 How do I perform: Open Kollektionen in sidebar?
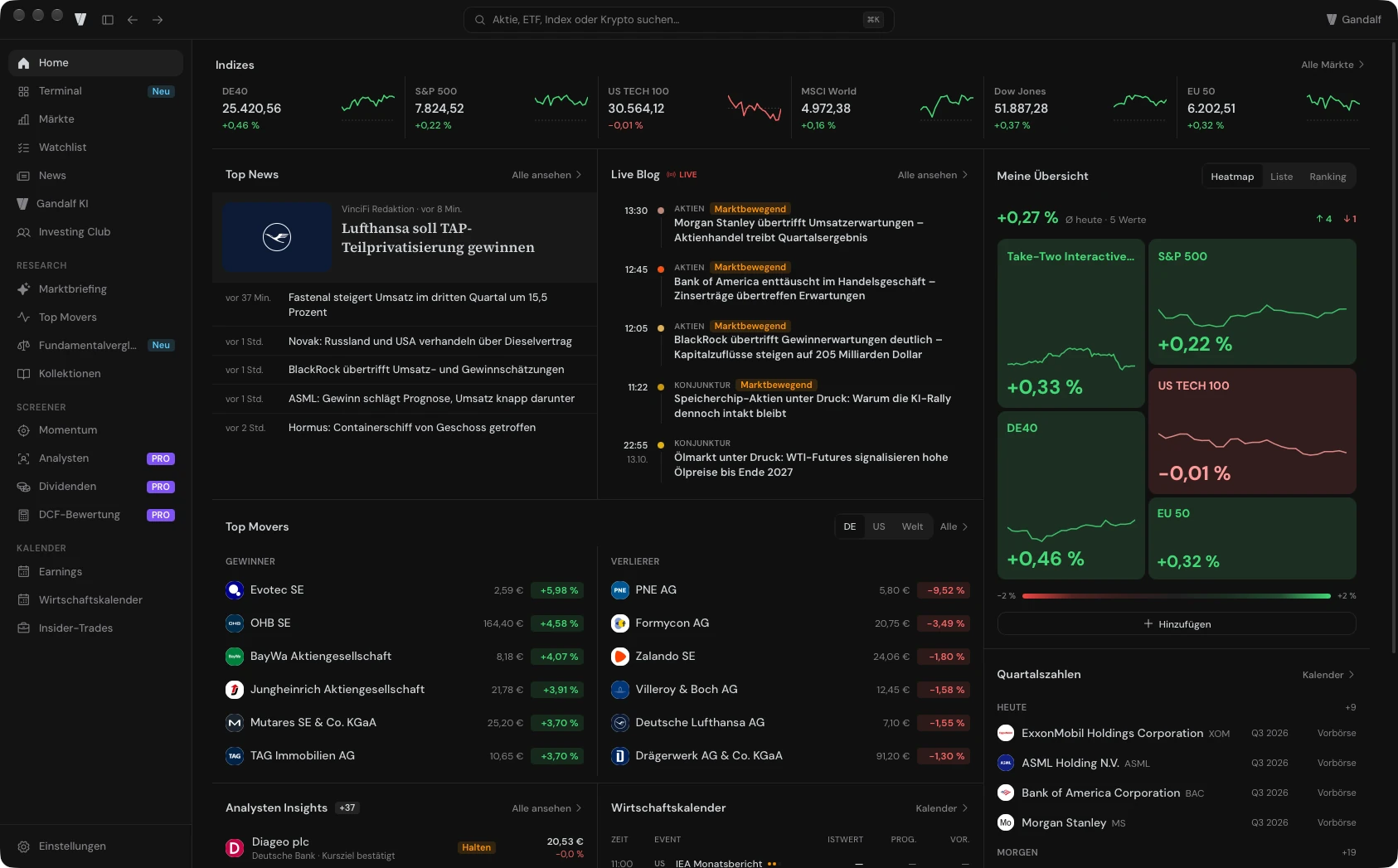click(95, 374)
